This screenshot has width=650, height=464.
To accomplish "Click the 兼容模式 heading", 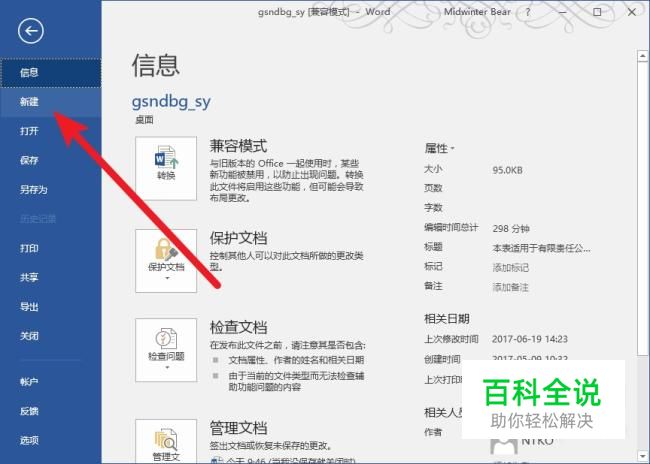I will [238, 146].
